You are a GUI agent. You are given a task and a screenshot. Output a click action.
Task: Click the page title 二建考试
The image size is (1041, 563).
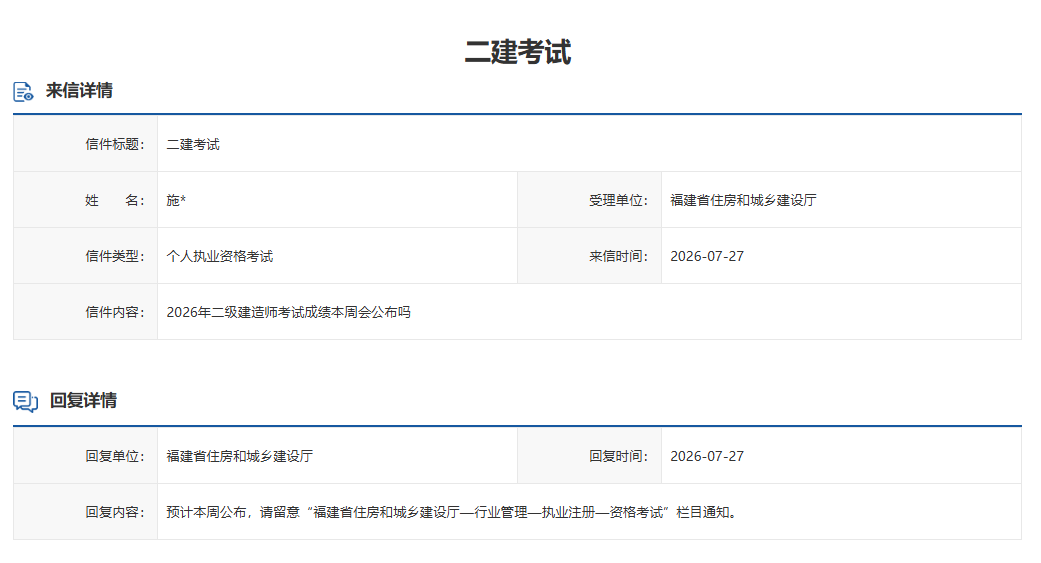pyautogui.click(x=518, y=52)
